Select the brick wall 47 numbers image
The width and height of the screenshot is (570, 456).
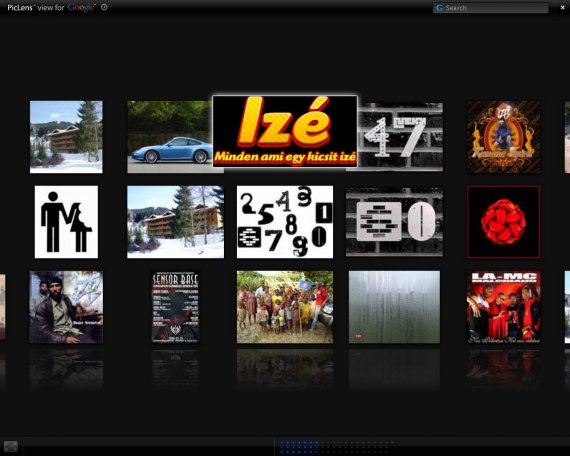coord(400,137)
